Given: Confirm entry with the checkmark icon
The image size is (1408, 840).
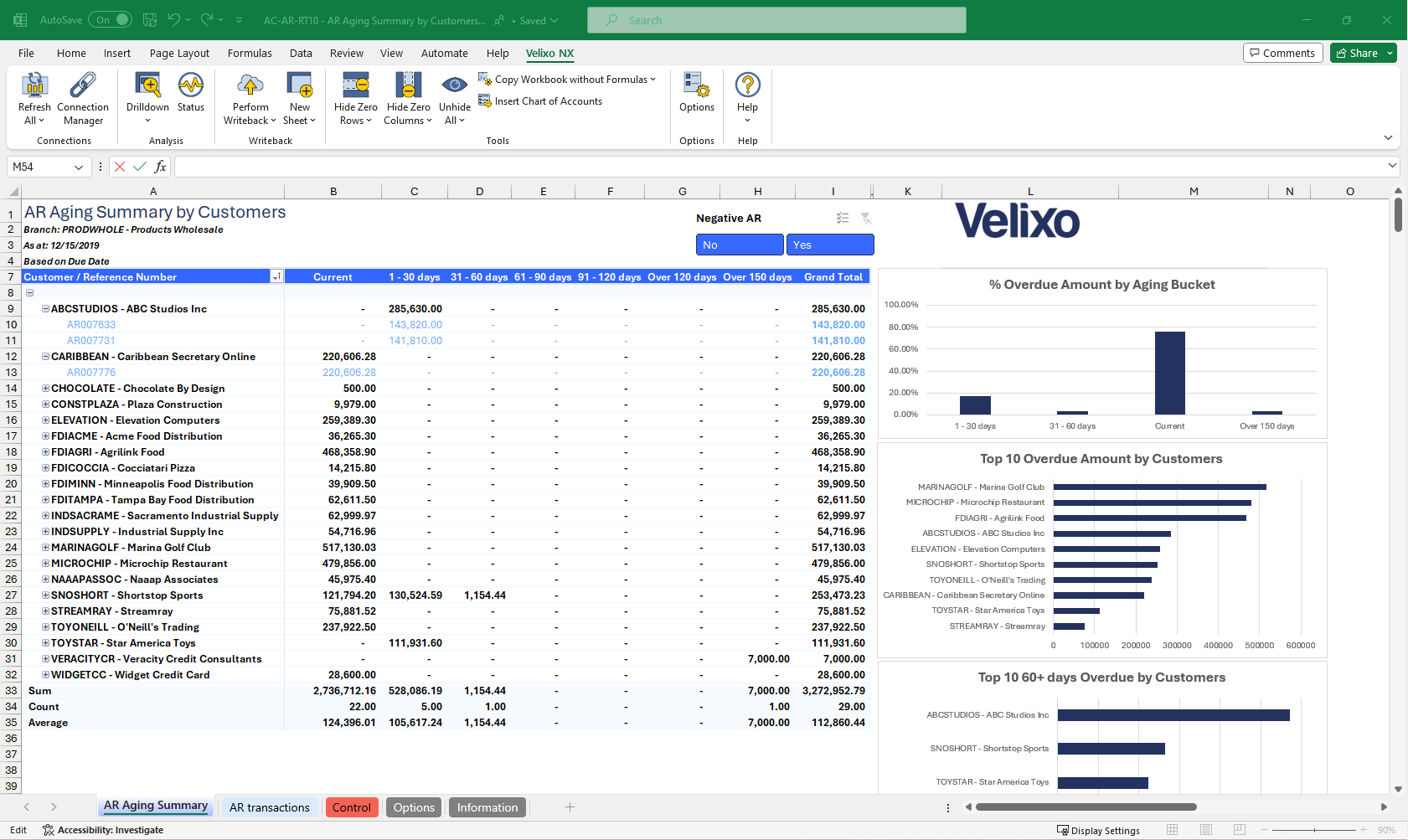Looking at the screenshot, I should tap(140, 167).
